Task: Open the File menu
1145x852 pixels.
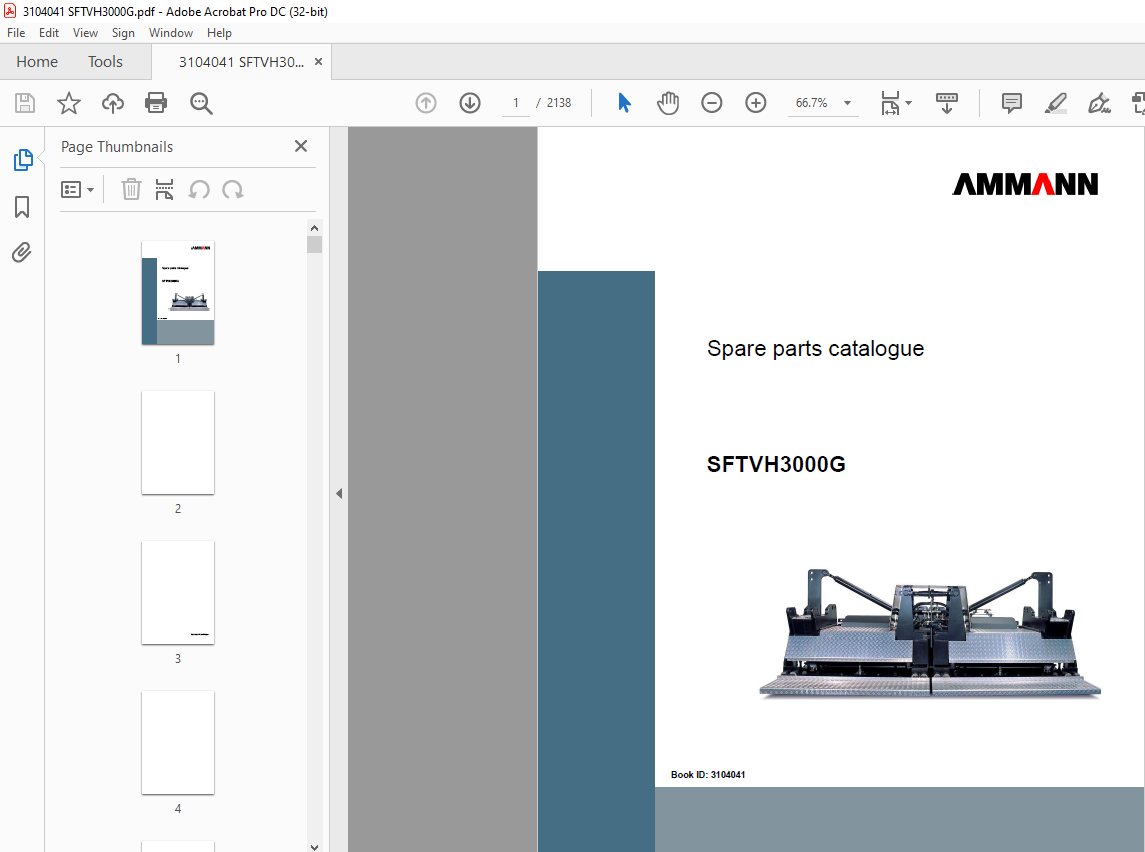Action: pyautogui.click(x=16, y=33)
